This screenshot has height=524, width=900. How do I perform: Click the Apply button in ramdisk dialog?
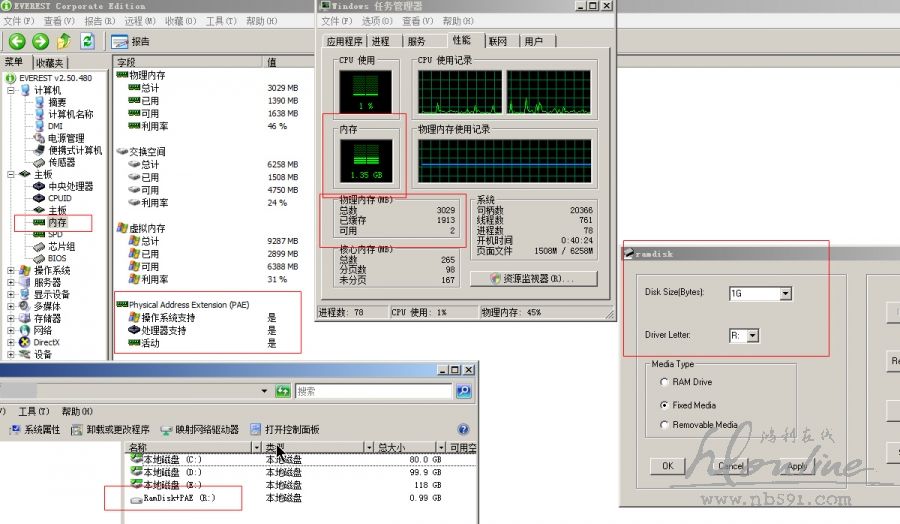pos(798,466)
